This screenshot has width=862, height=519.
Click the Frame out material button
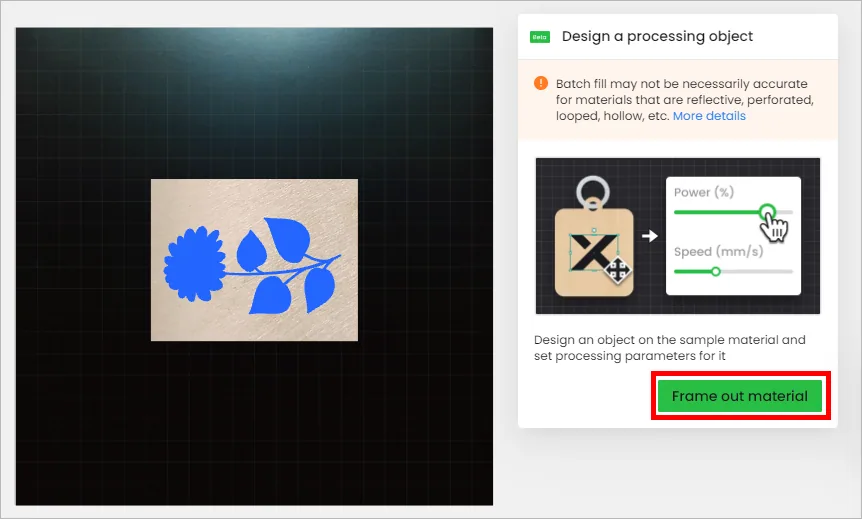739,396
